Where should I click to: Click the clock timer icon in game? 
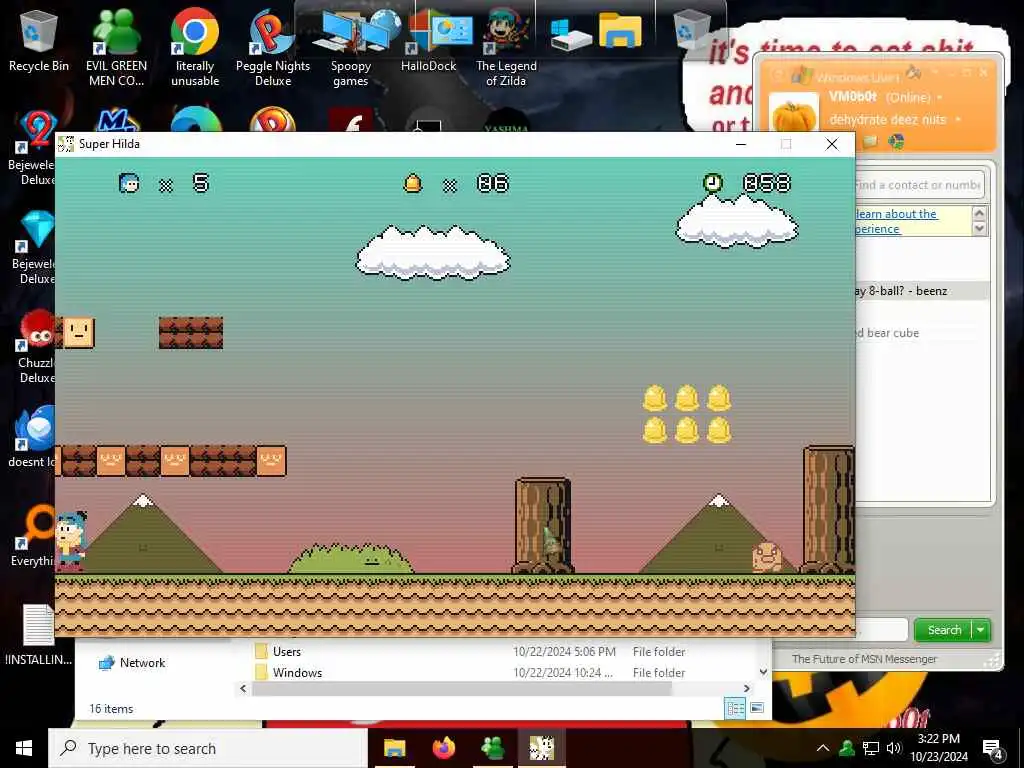tap(712, 183)
